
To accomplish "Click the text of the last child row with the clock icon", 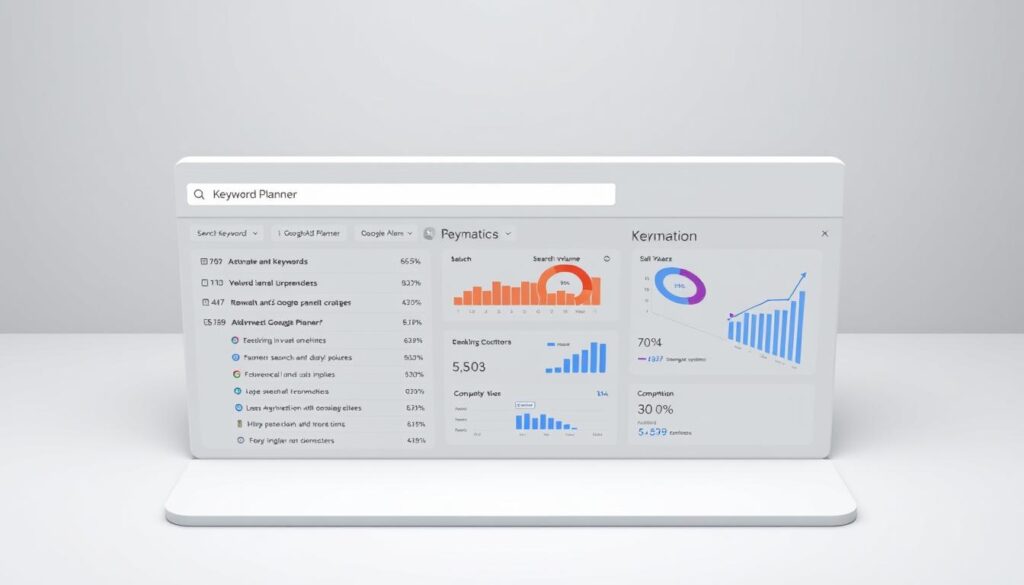I will pyautogui.click(x=291, y=440).
